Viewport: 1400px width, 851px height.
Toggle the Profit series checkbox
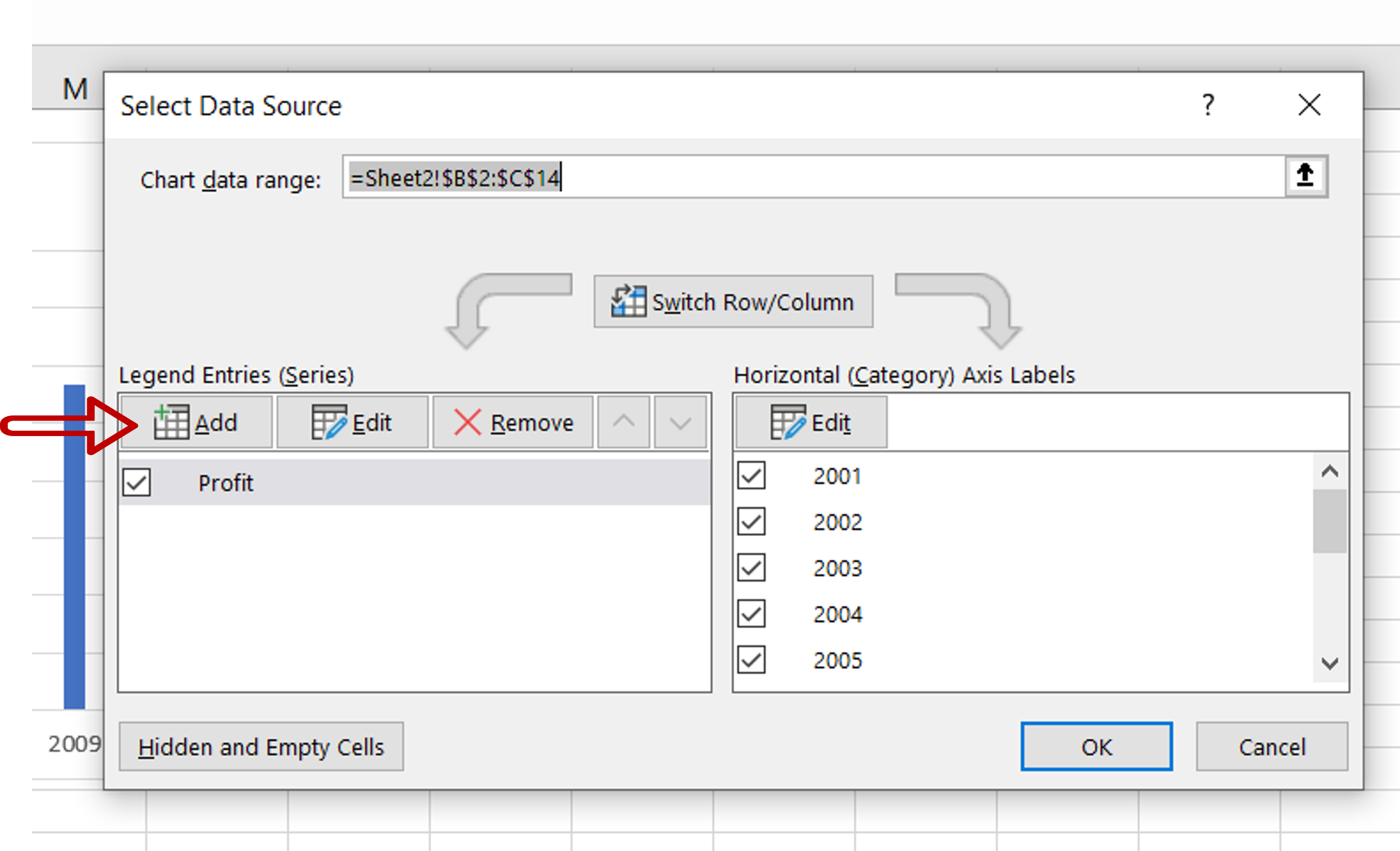point(138,482)
